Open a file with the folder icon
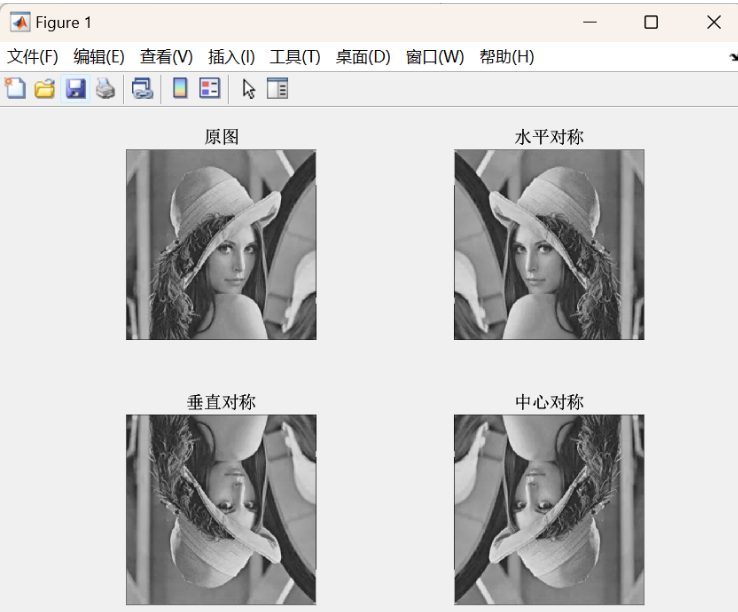 click(45, 89)
